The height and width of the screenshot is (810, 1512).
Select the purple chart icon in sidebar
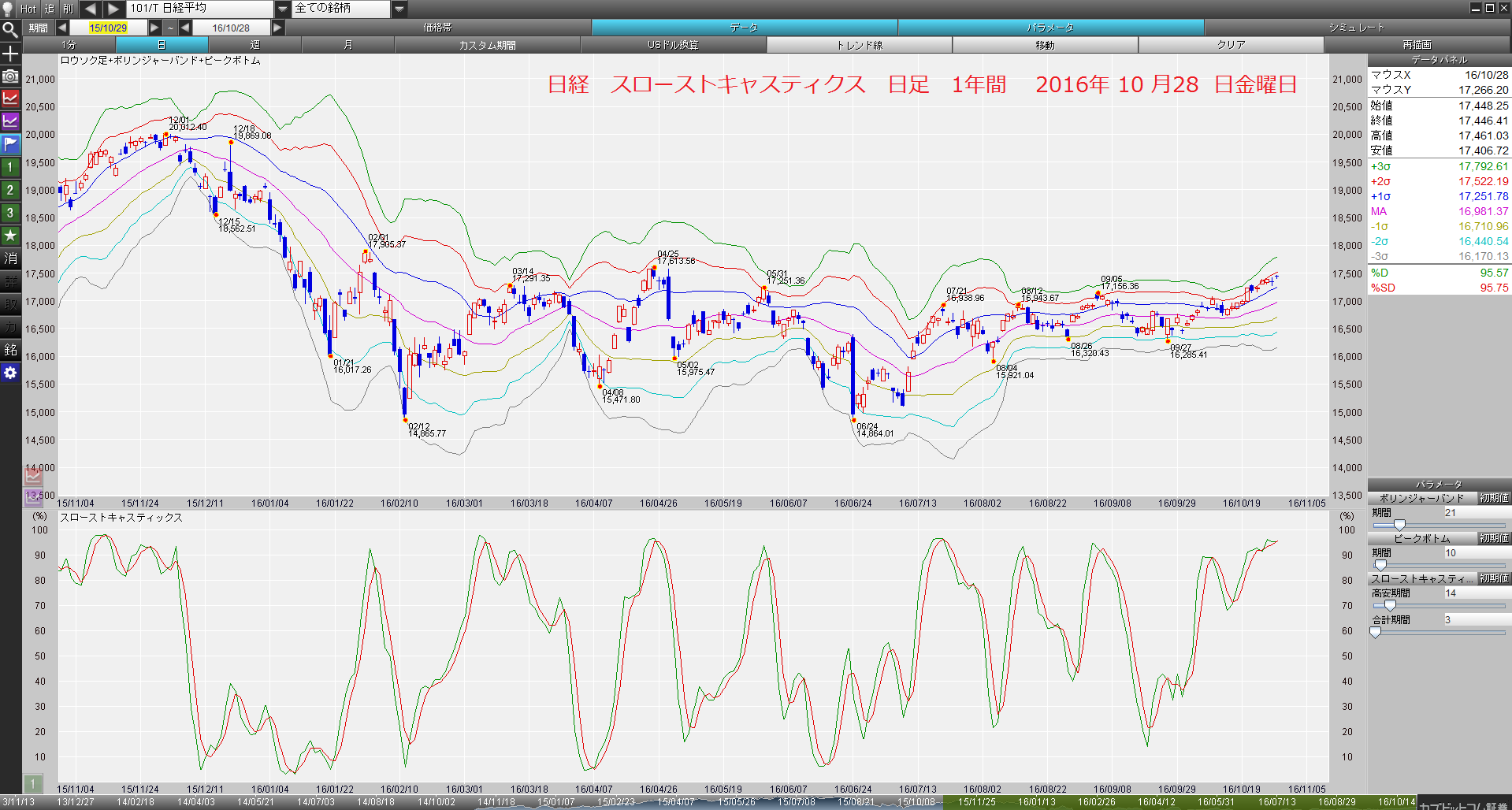(x=10, y=121)
